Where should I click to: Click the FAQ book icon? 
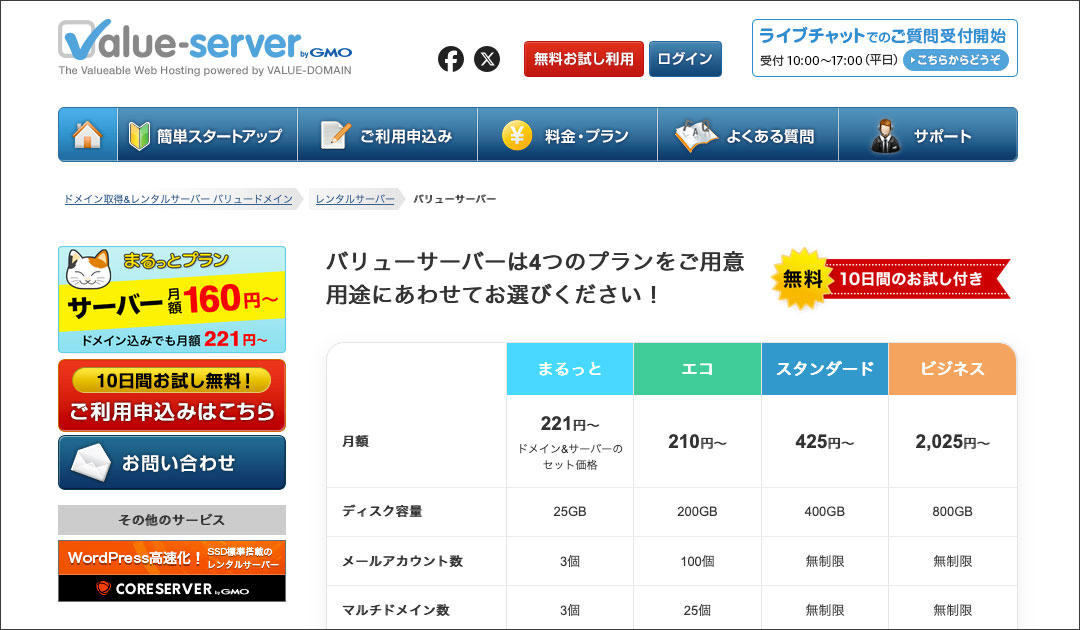pos(696,135)
